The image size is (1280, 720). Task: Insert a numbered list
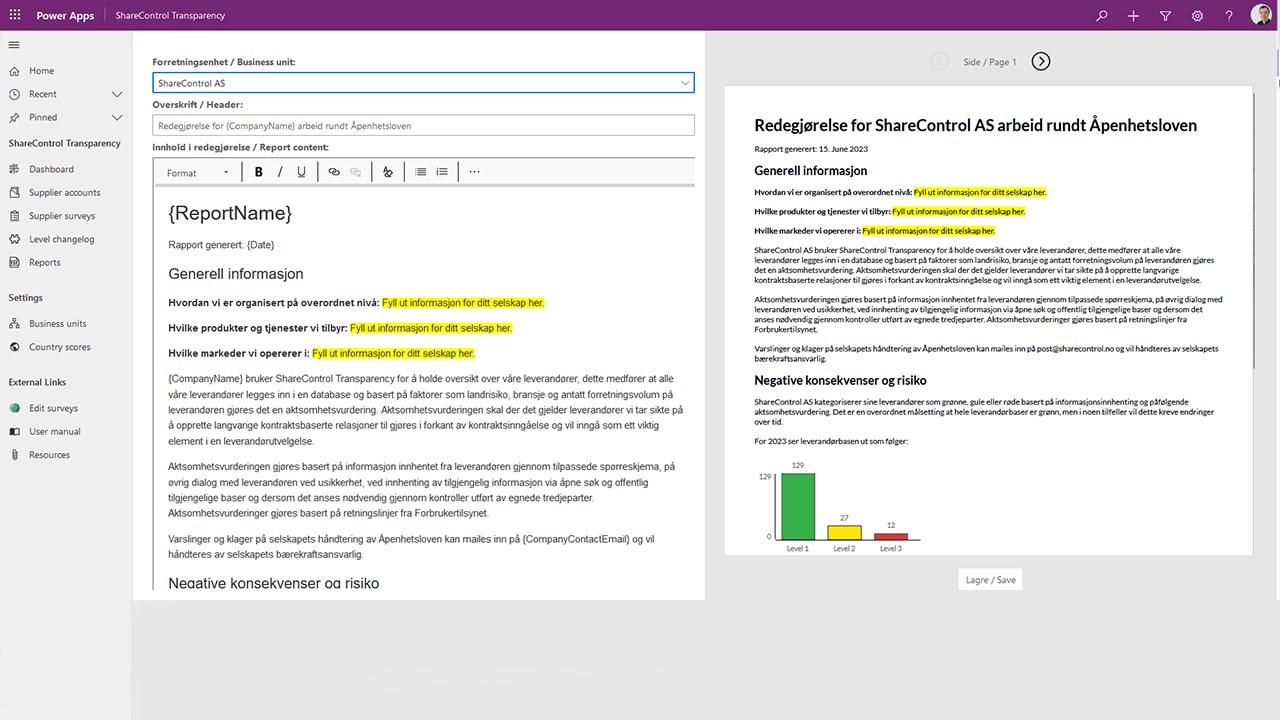click(442, 172)
